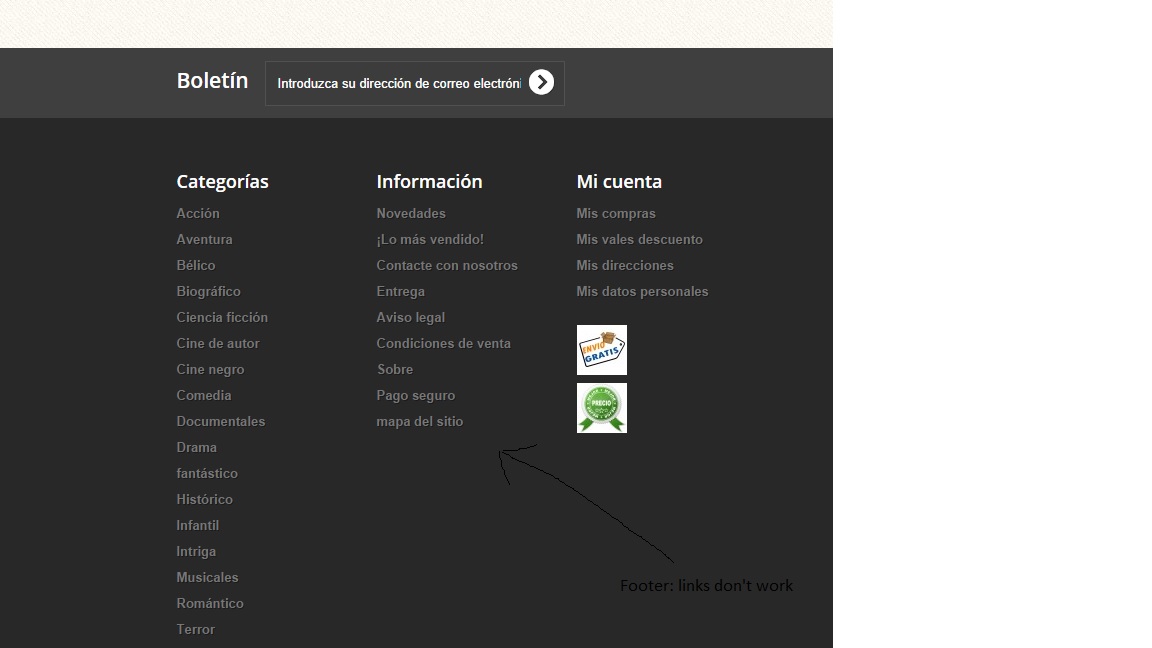
Task: Open the Pago seguro page
Action: click(416, 395)
